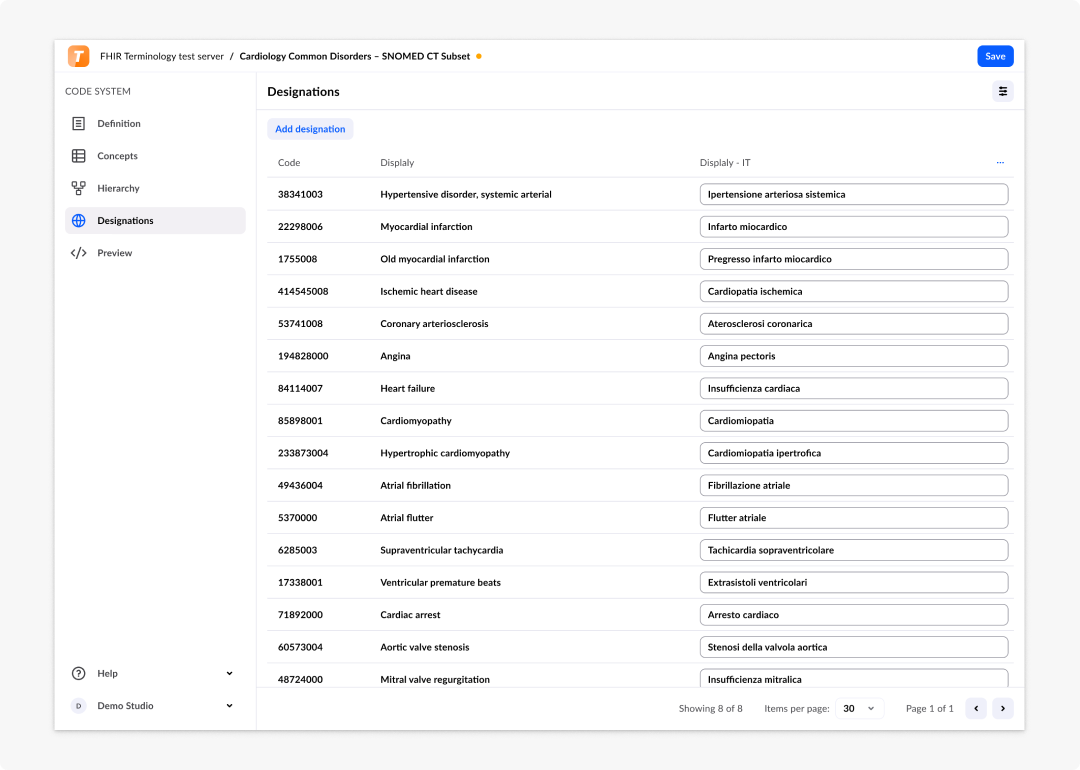Edit the Insufficienza cardiaca field

pos(854,388)
